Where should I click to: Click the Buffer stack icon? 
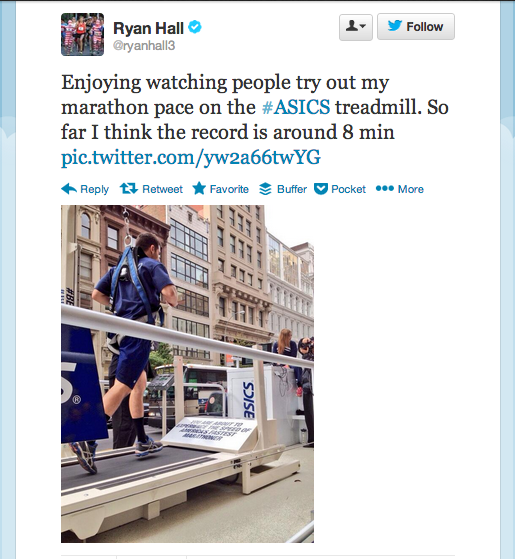point(265,189)
